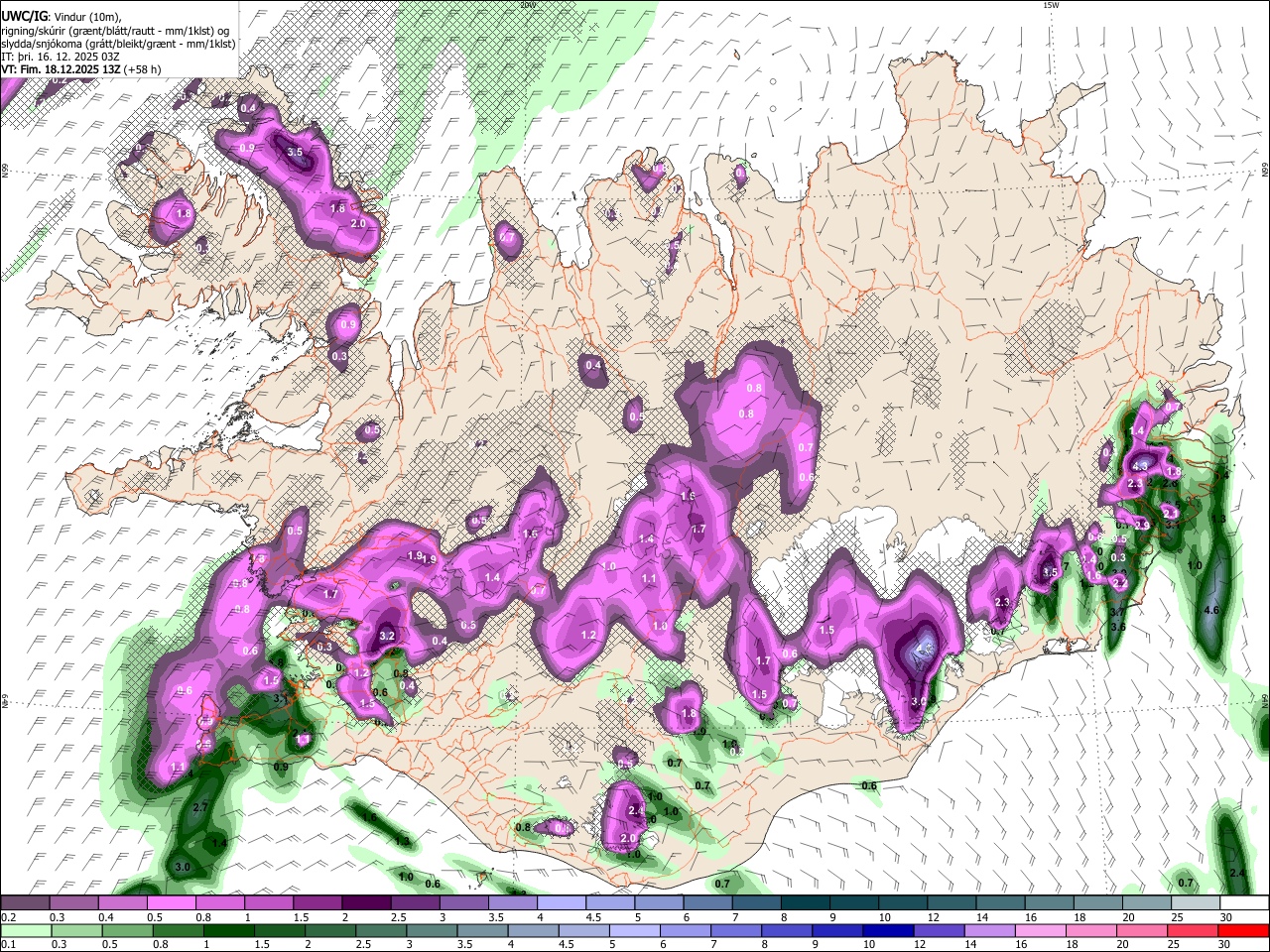
Task: Click the 'UWC/IG: Vindur (10m),' title line
Action: coord(61,17)
